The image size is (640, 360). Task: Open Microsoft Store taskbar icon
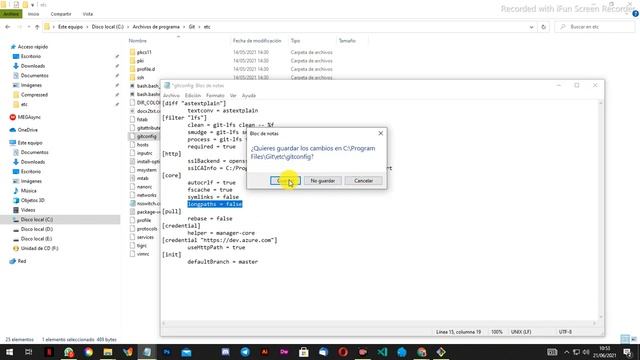(x=304, y=352)
